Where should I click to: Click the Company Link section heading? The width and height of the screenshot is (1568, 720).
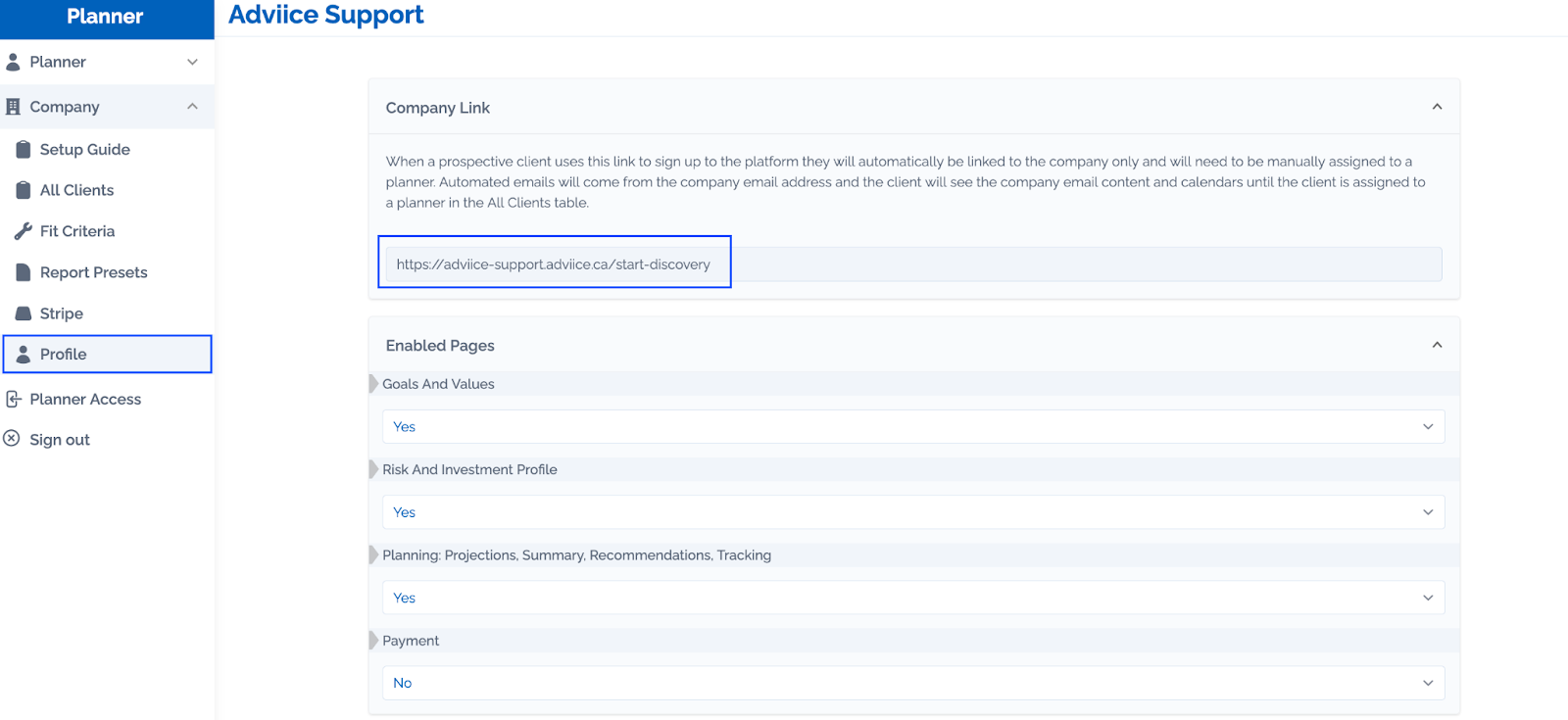click(438, 108)
